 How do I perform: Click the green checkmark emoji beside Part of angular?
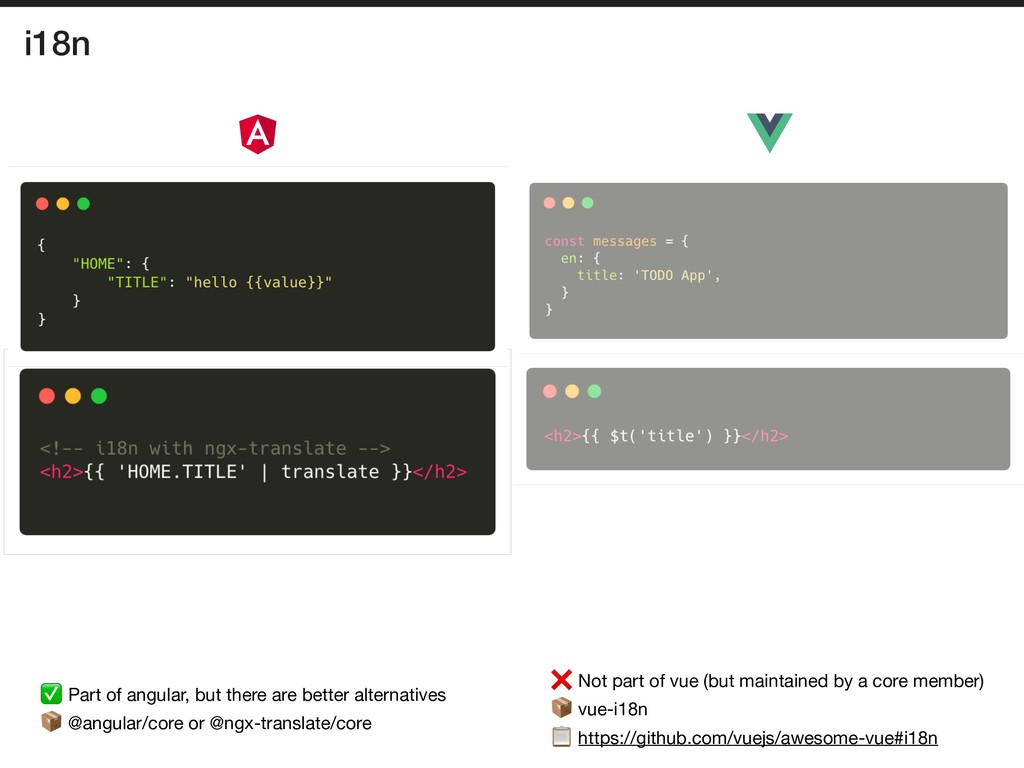51,694
